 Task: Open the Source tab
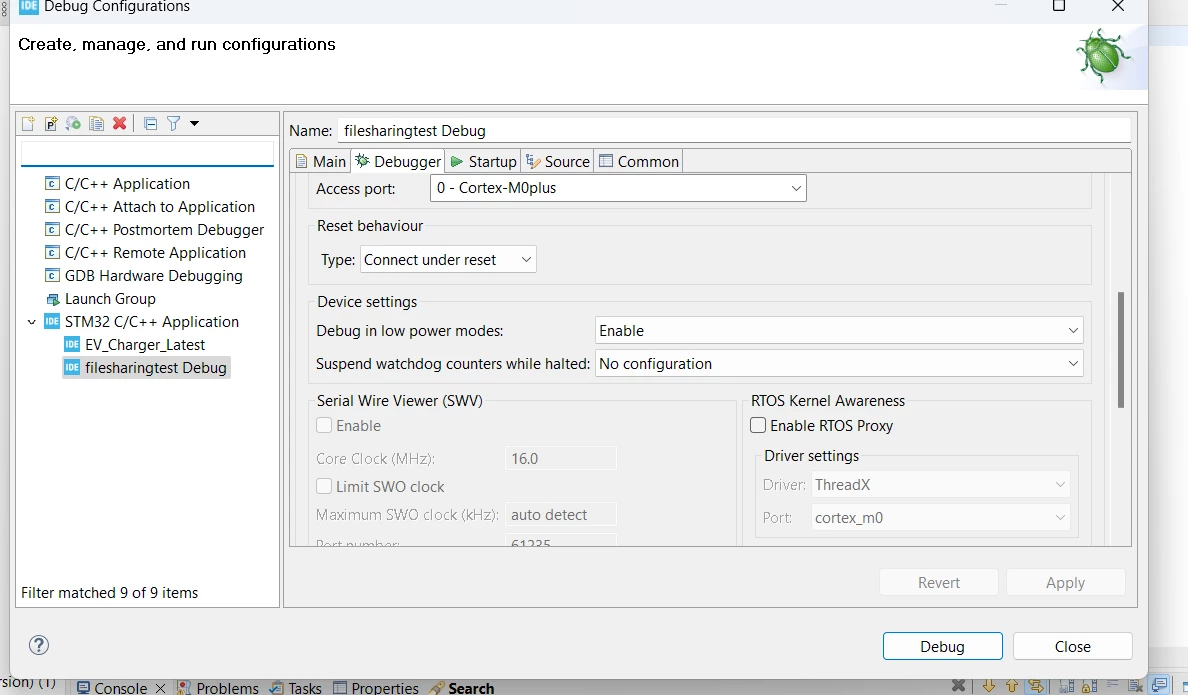558,161
